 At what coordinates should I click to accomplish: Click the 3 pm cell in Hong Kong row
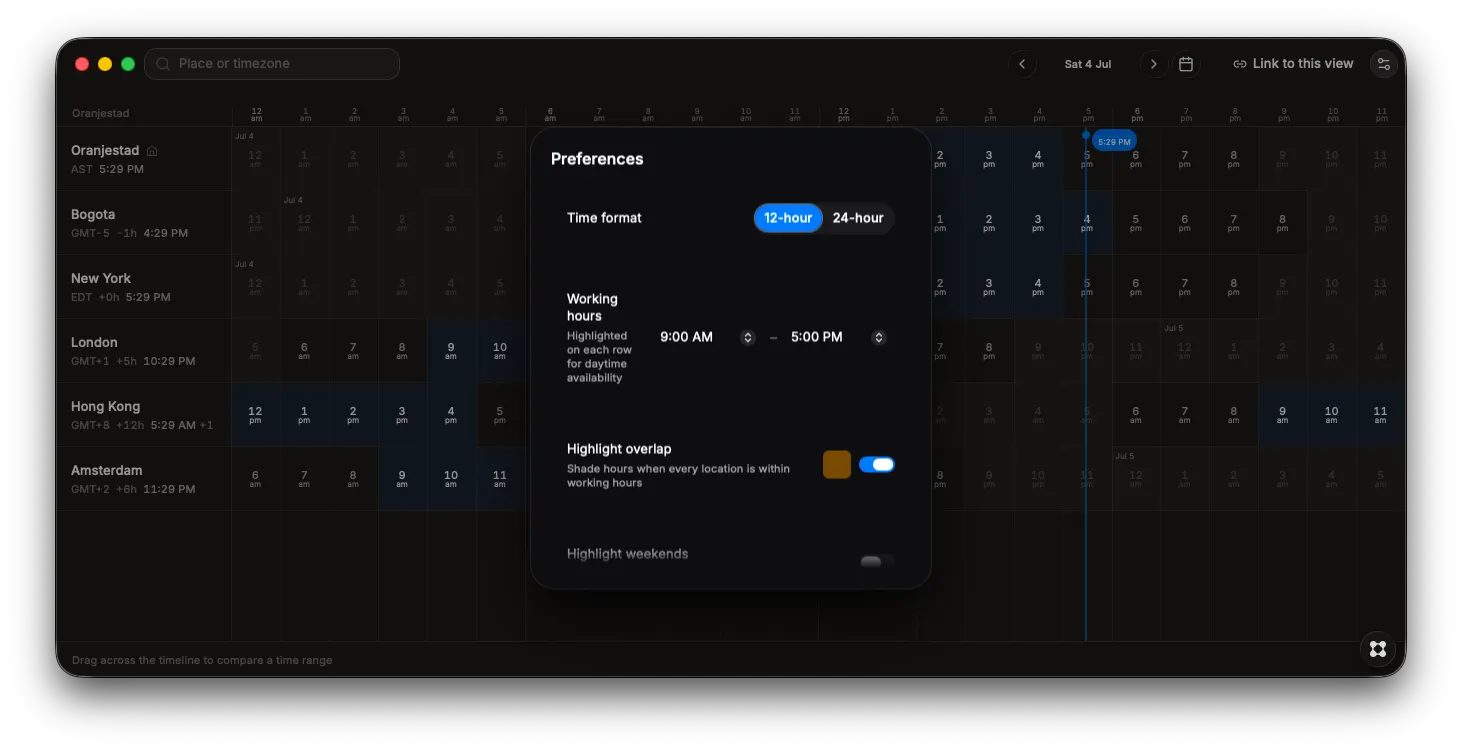tap(402, 415)
